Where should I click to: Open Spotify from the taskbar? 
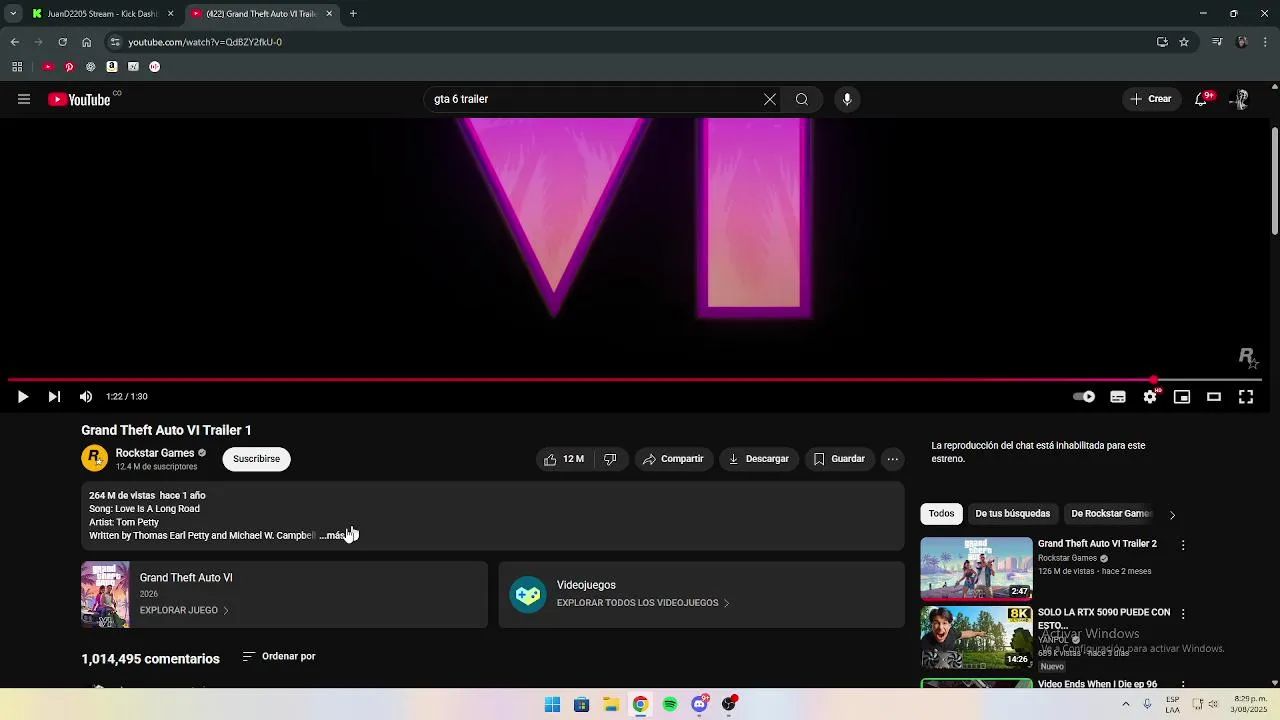point(670,704)
